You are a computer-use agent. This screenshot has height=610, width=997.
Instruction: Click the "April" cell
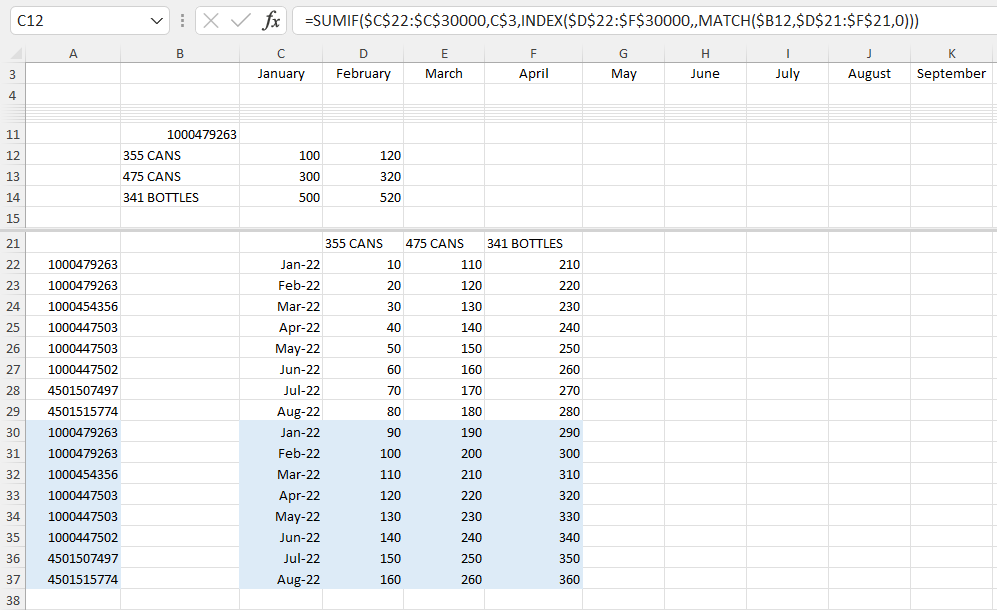(533, 74)
